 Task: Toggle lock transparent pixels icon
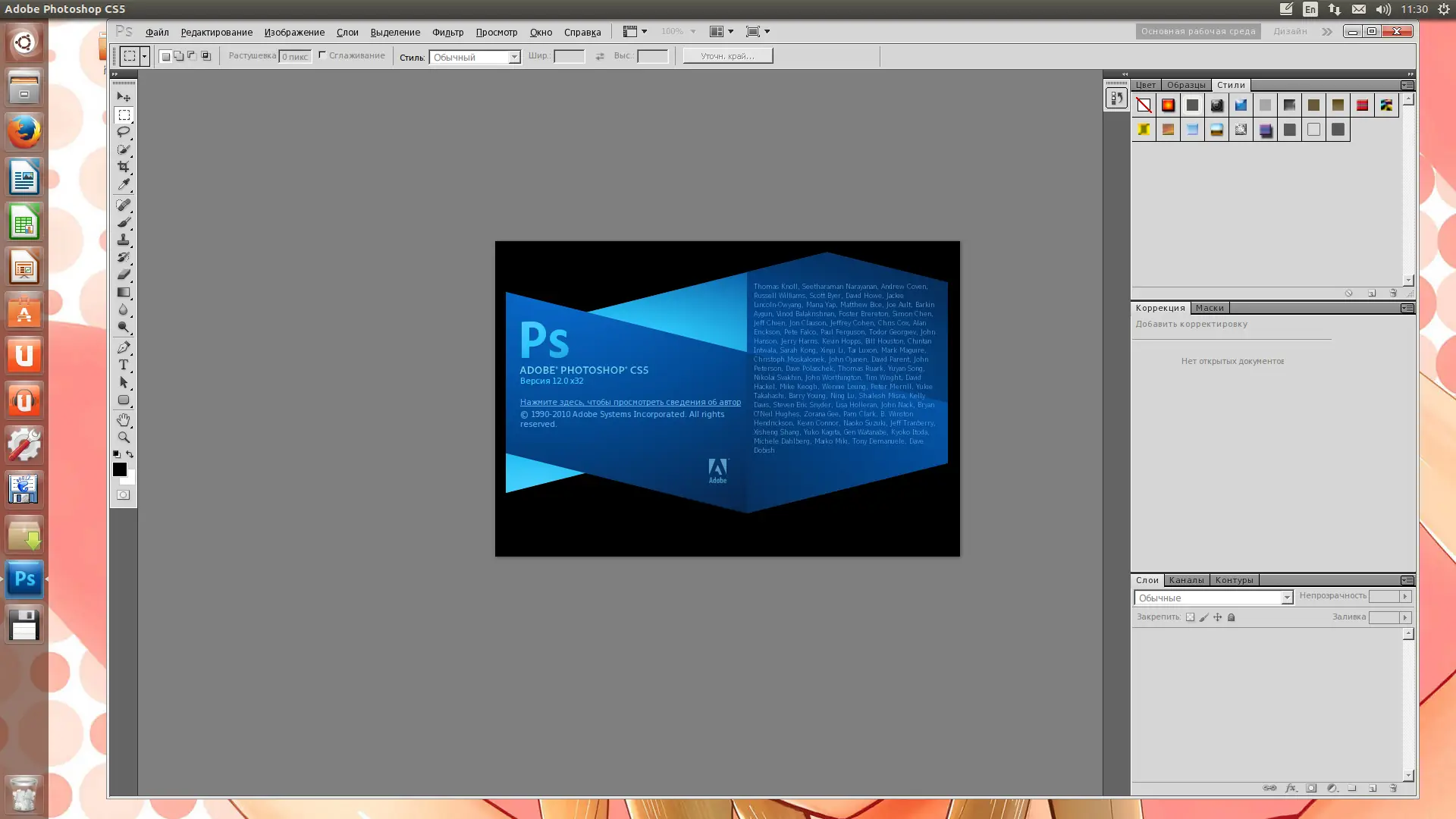(1190, 617)
